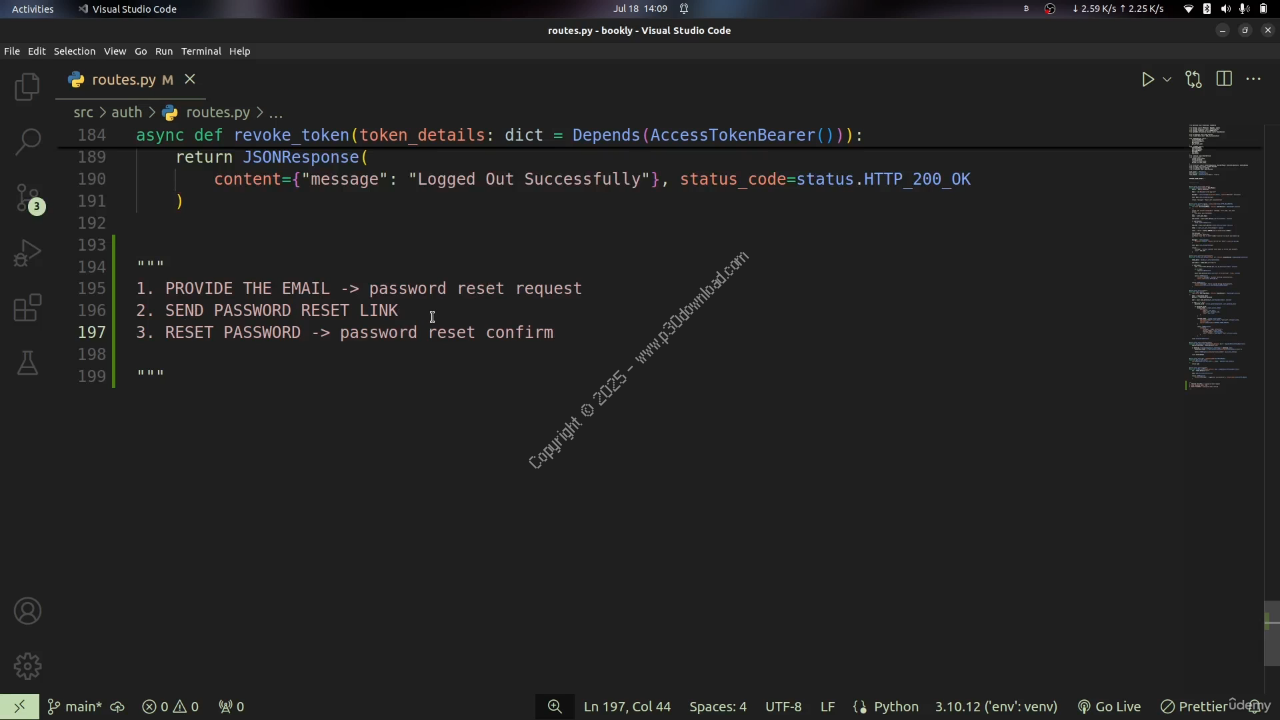Screen dimensions: 1280x720
Task: Open the Extensions view icon
Action: point(27,308)
